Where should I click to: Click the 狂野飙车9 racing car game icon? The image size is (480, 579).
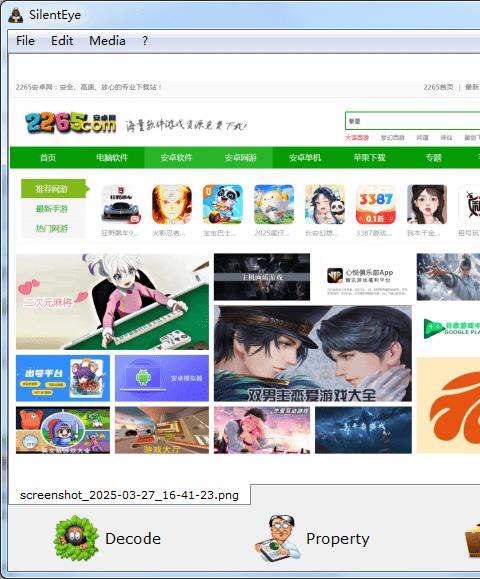tap(120, 205)
